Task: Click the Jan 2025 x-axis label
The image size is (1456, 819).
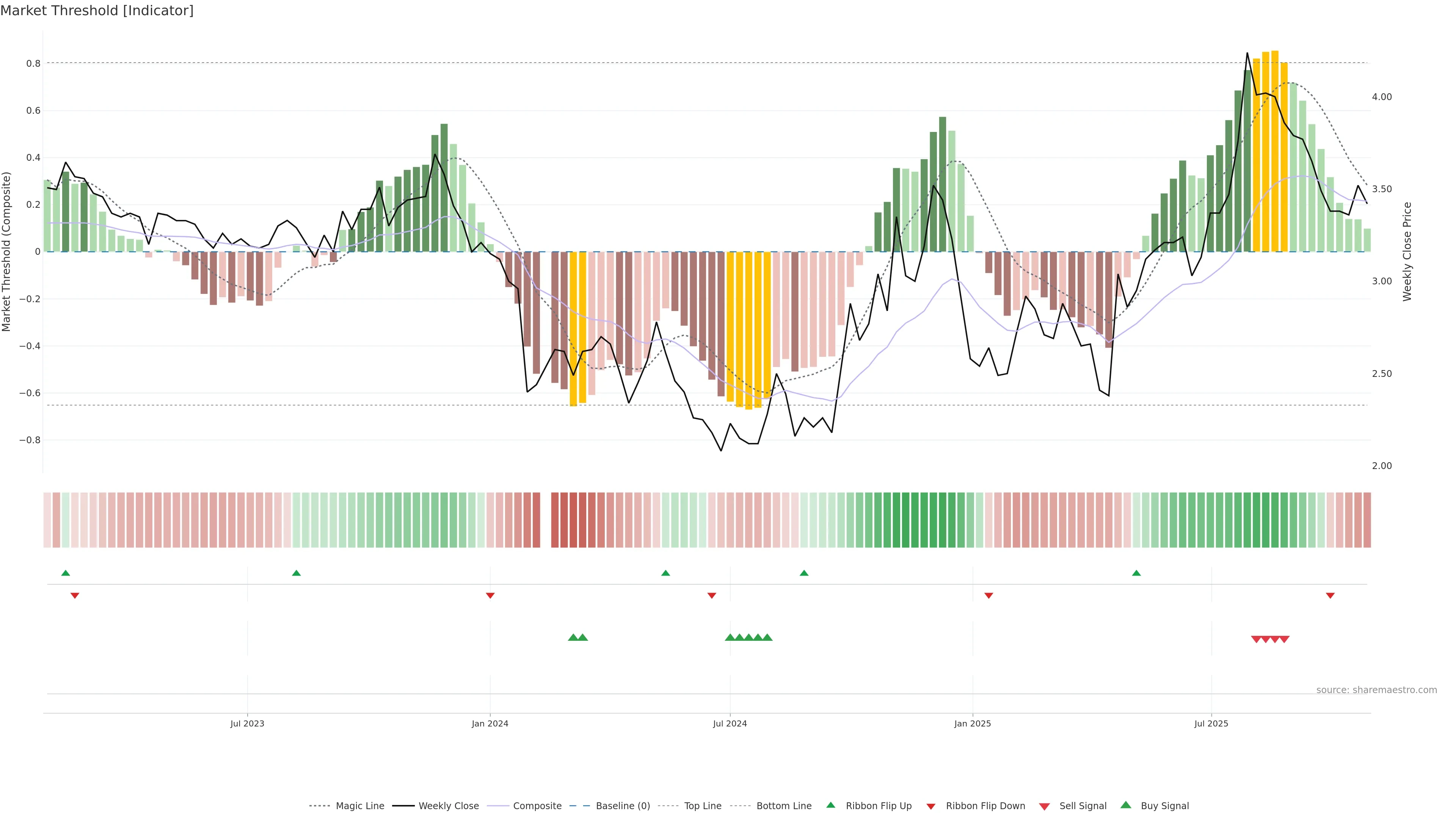Action: click(x=972, y=723)
